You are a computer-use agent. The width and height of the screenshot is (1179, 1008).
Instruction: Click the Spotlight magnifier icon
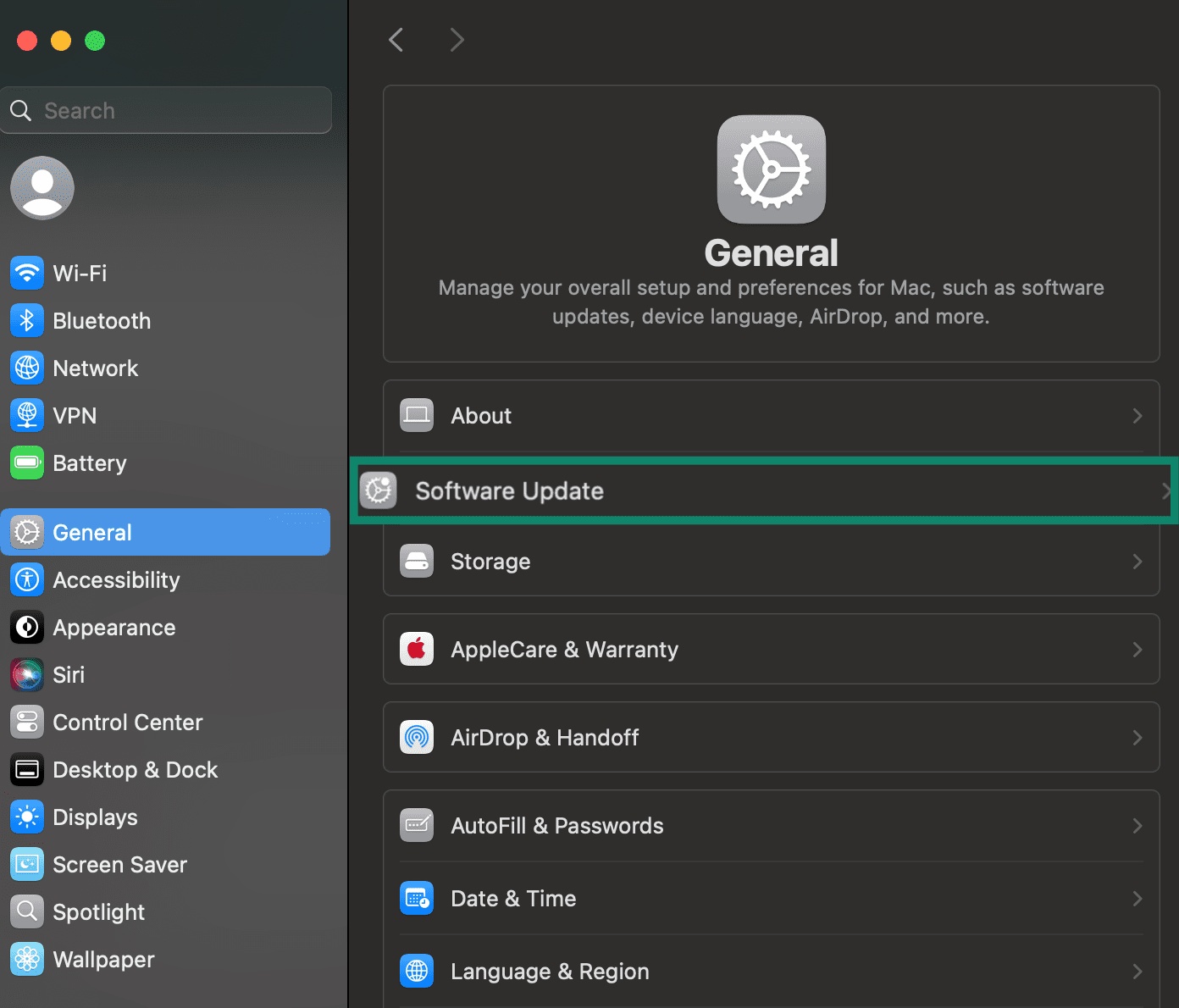click(26, 911)
